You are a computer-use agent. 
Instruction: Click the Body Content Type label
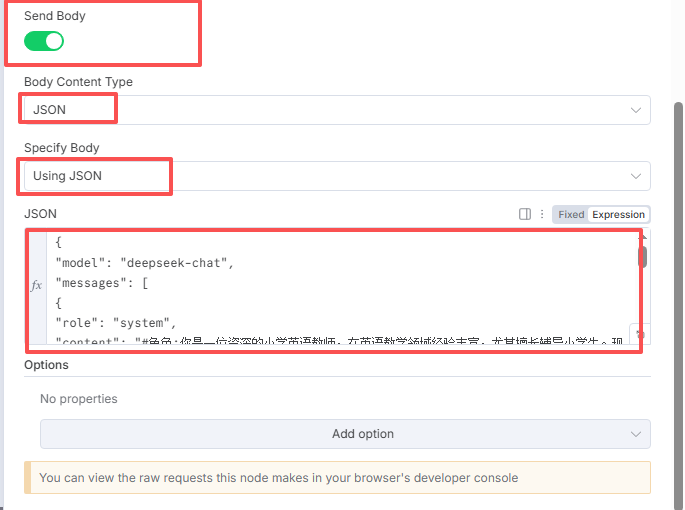(78, 82)
